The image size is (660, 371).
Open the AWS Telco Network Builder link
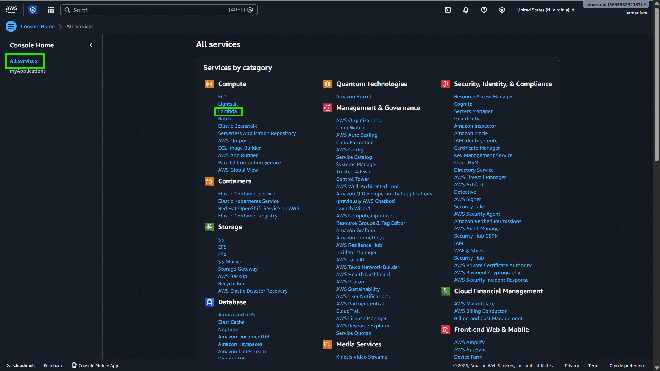click(368, 267)
